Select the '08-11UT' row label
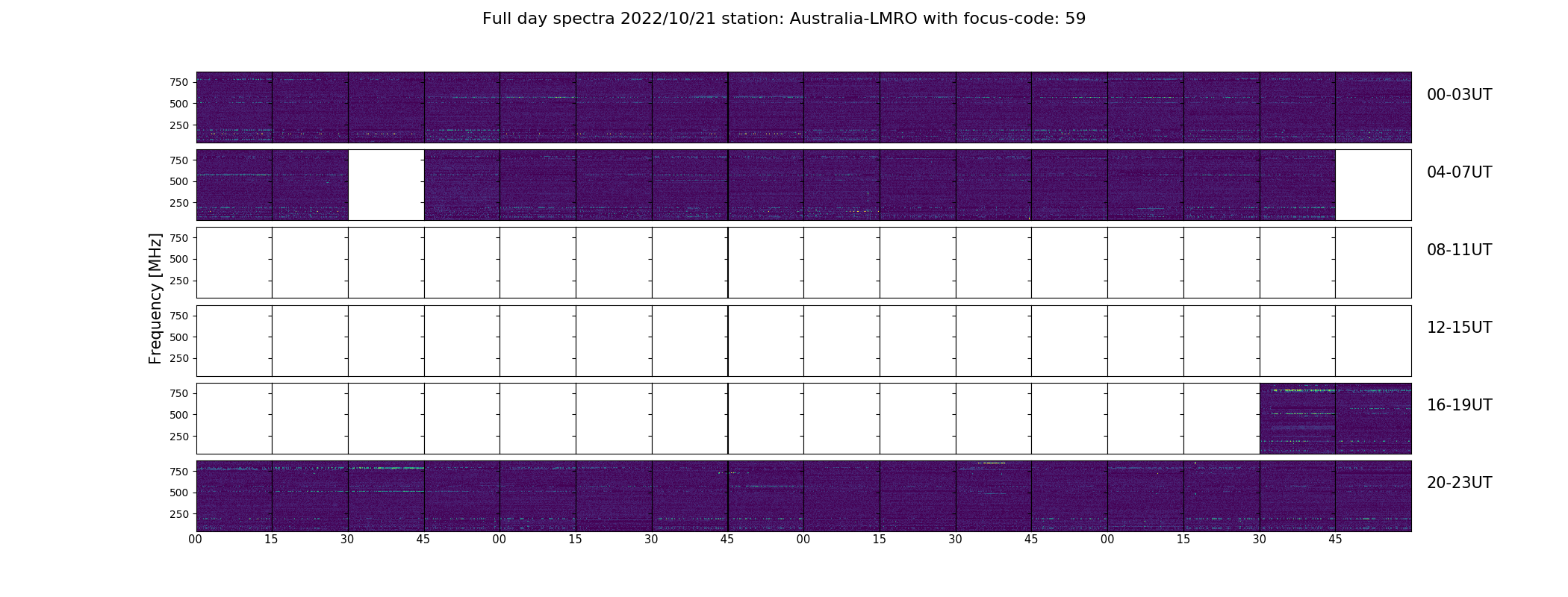 pos(1459,250)
